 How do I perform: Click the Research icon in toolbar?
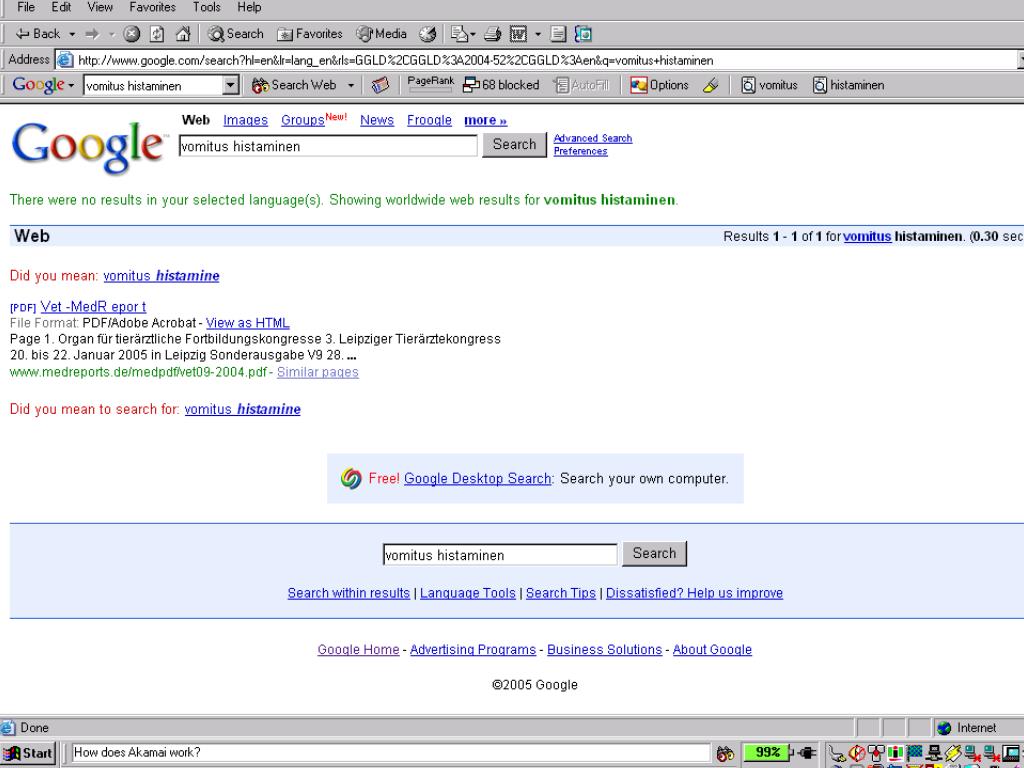point(583,34)
